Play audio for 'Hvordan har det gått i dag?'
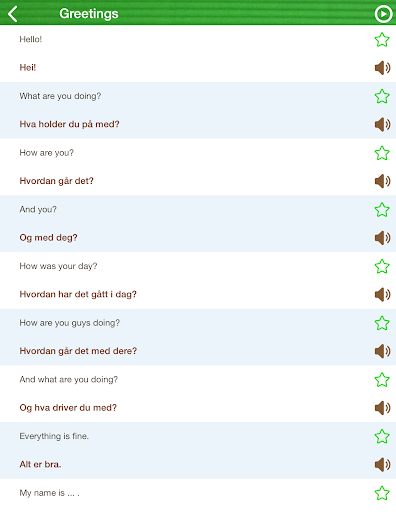 tap(382, 294)
